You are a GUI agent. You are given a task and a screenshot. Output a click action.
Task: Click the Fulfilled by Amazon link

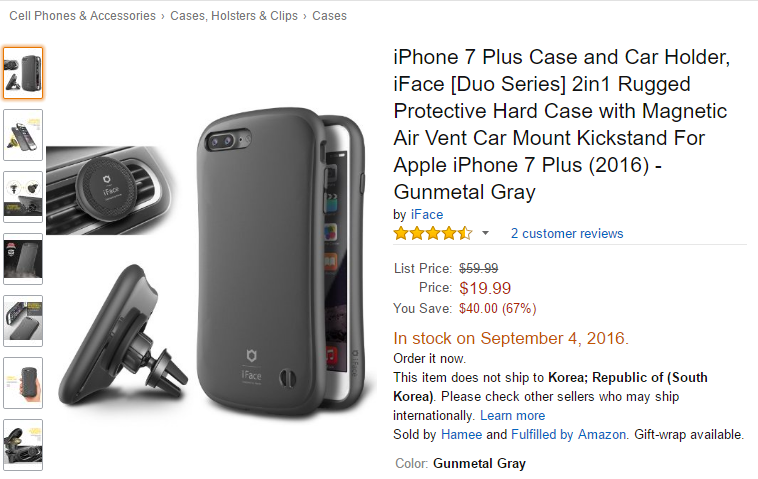(569, 434)
